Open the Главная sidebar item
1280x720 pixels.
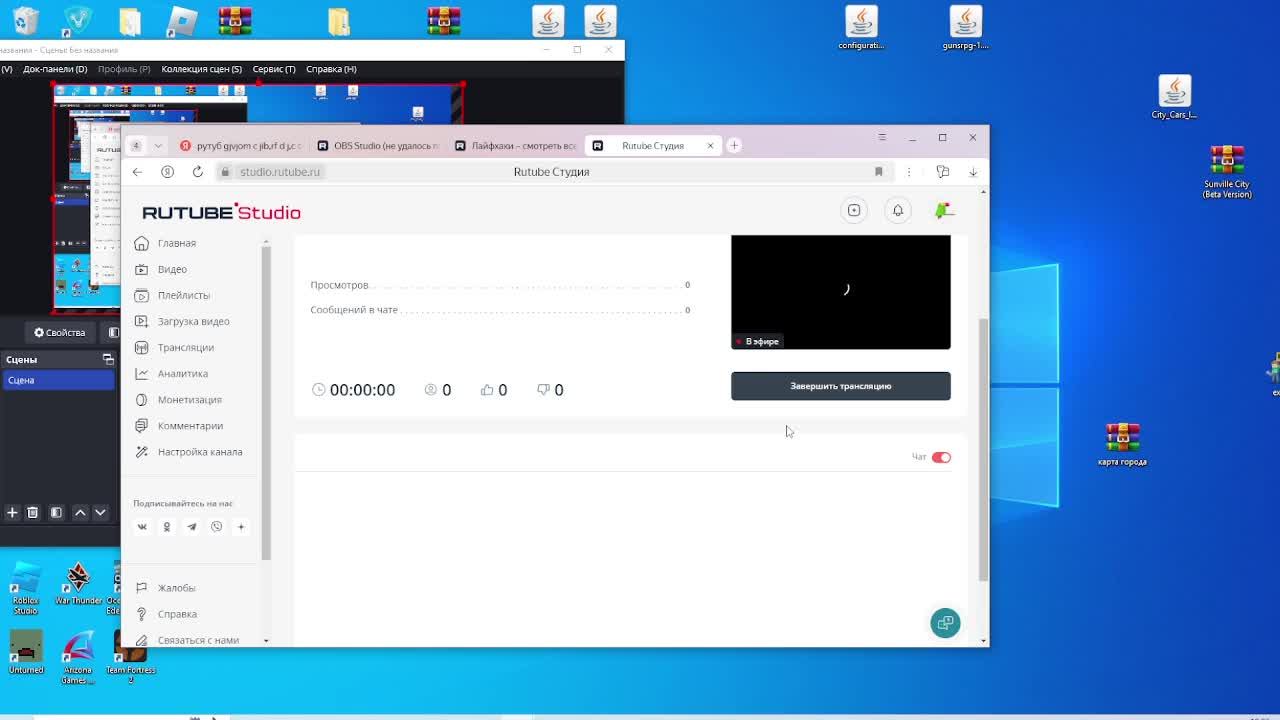pos(177,243)
